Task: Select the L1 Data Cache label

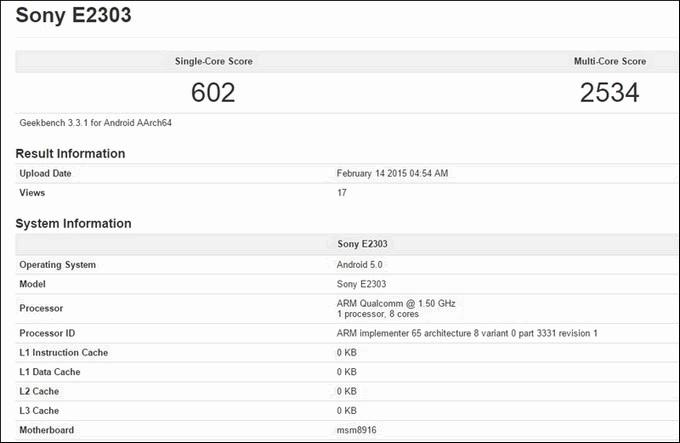Action: tap(50, 372)
